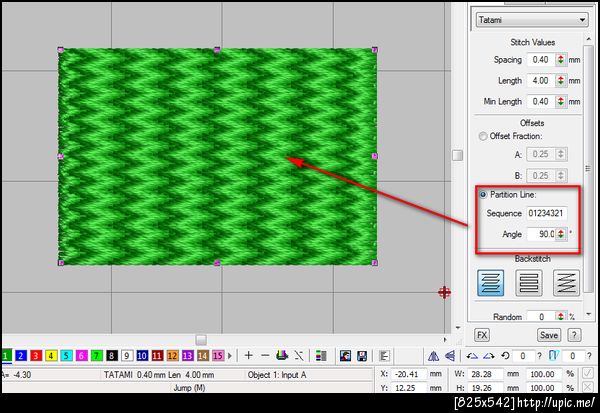The height and width of the screenshot is (413, 600).
Task: Select thread color 15 pink swatch
Action: (218, 356)
